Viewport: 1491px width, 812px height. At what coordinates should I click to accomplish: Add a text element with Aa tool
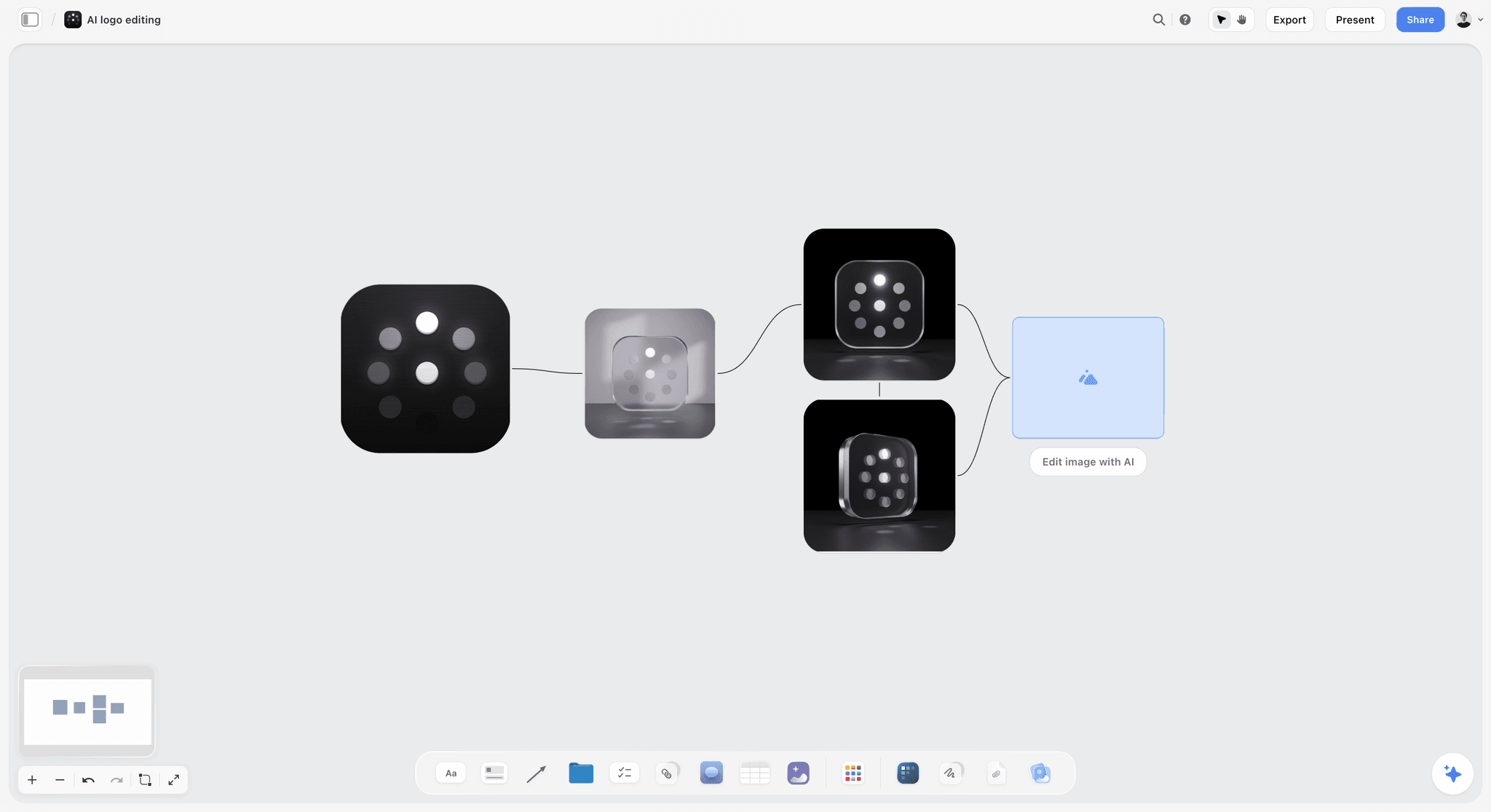(x=451, y=773)
